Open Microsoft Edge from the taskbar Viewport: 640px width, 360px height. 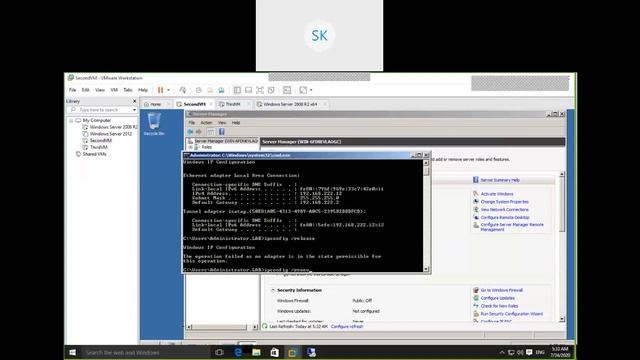click(238, 352)
